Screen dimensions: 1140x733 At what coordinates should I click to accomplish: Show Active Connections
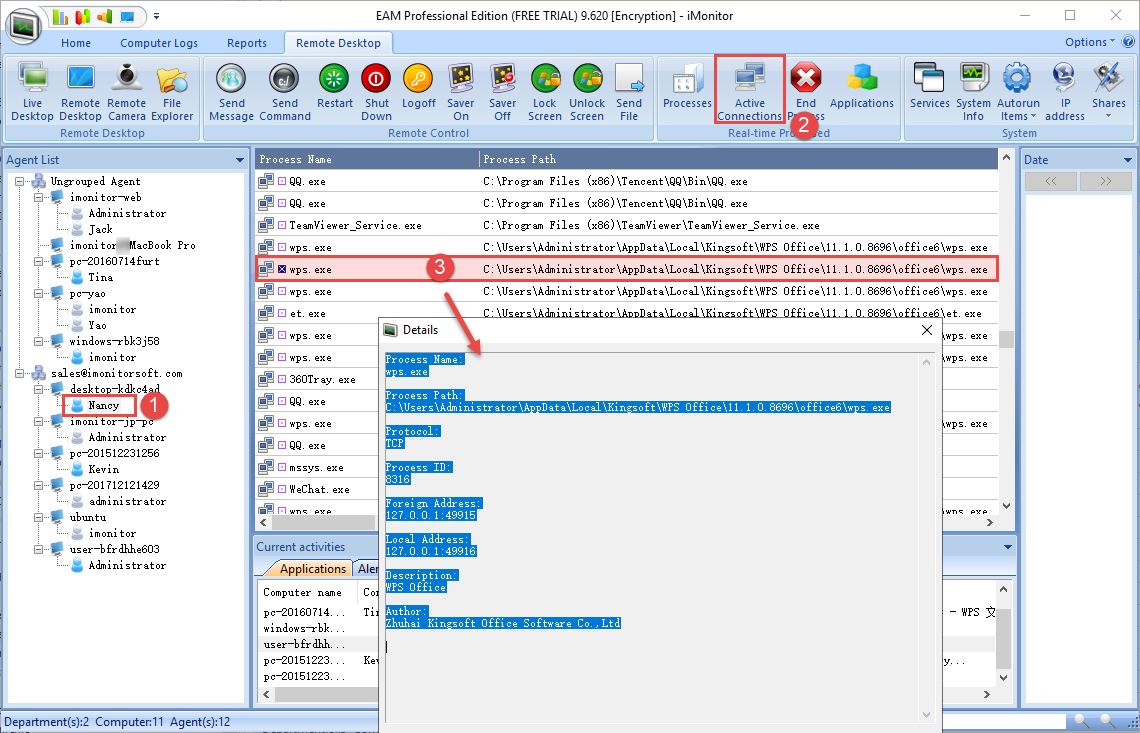(x=750, y=92)
